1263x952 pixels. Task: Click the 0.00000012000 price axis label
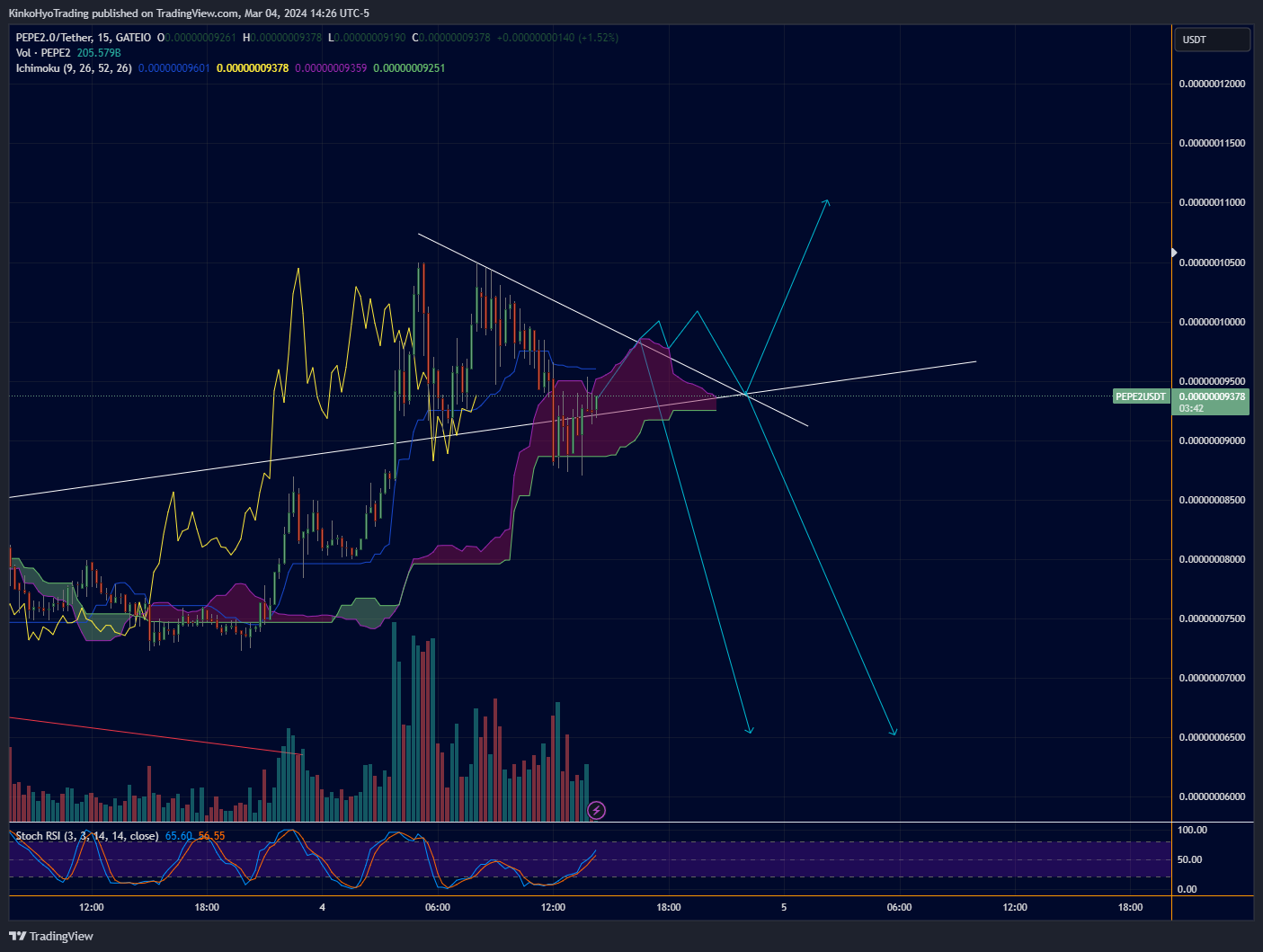coord(1212,84)
